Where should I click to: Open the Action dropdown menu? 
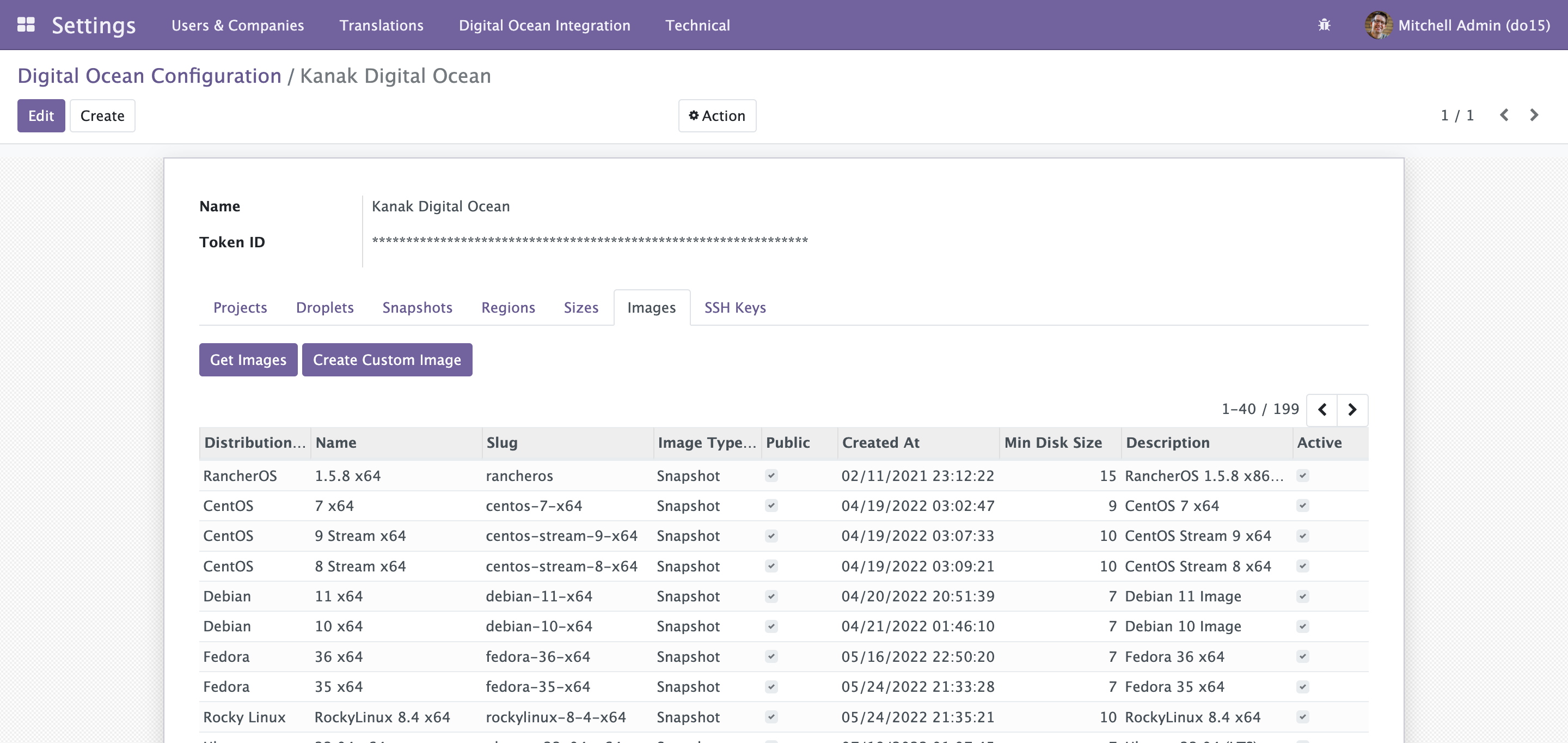click(x=717, y=115)
